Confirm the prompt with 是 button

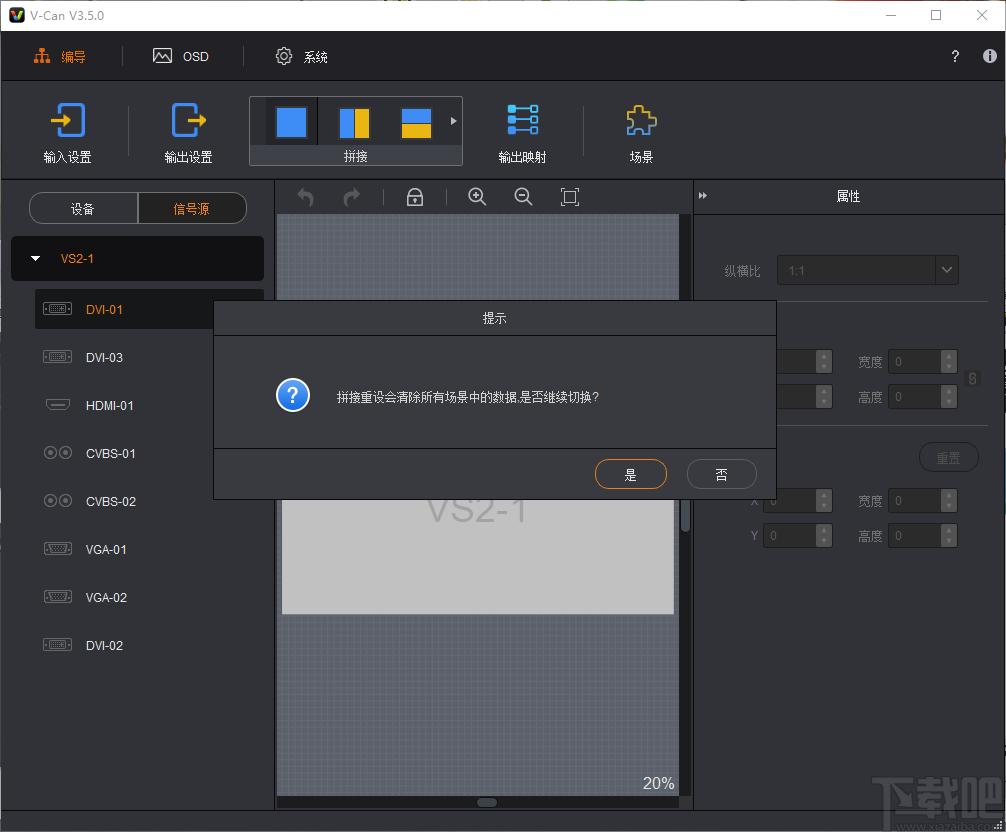(631, 474)
